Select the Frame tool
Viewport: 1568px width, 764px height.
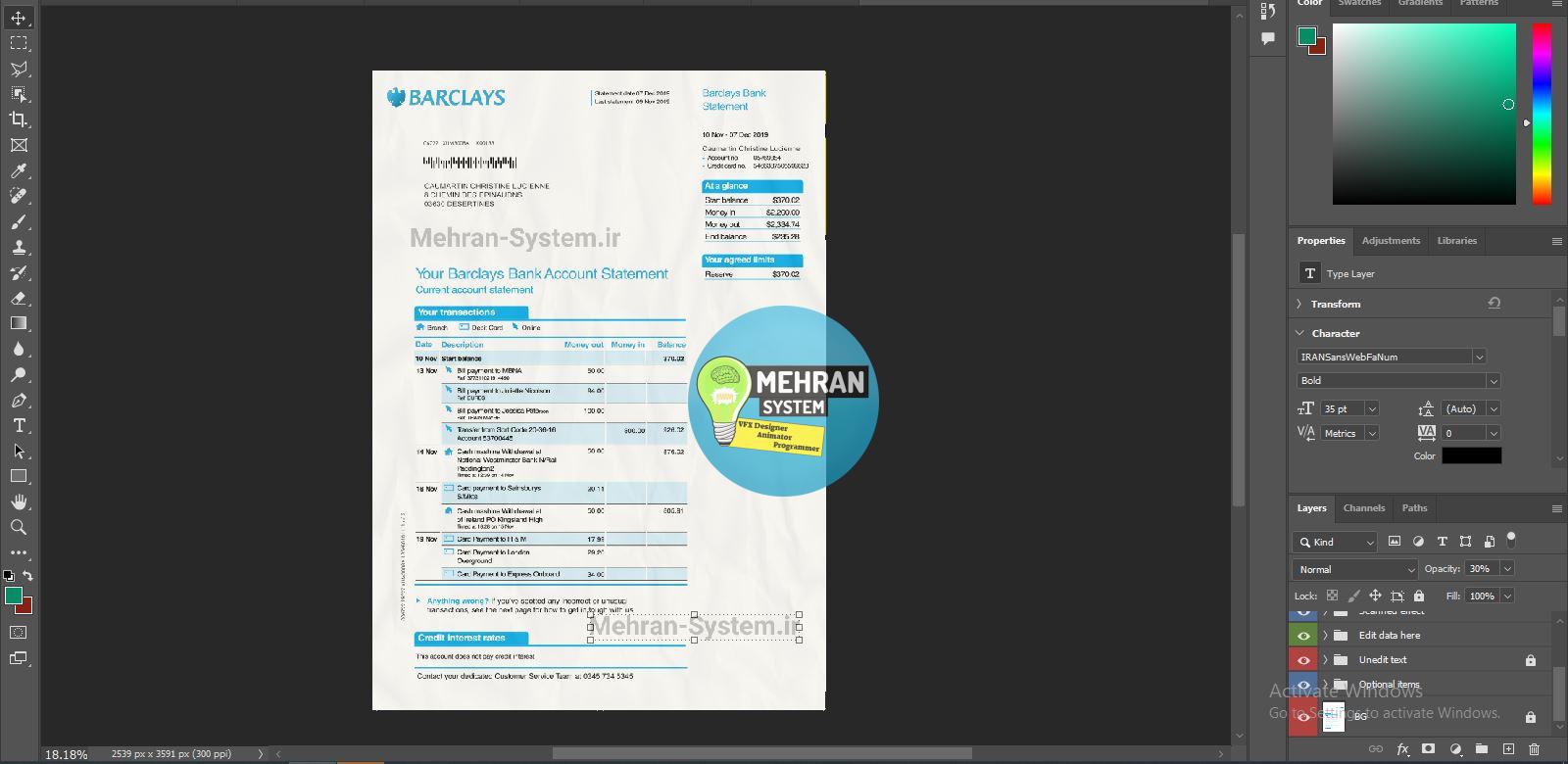[19, 145]
